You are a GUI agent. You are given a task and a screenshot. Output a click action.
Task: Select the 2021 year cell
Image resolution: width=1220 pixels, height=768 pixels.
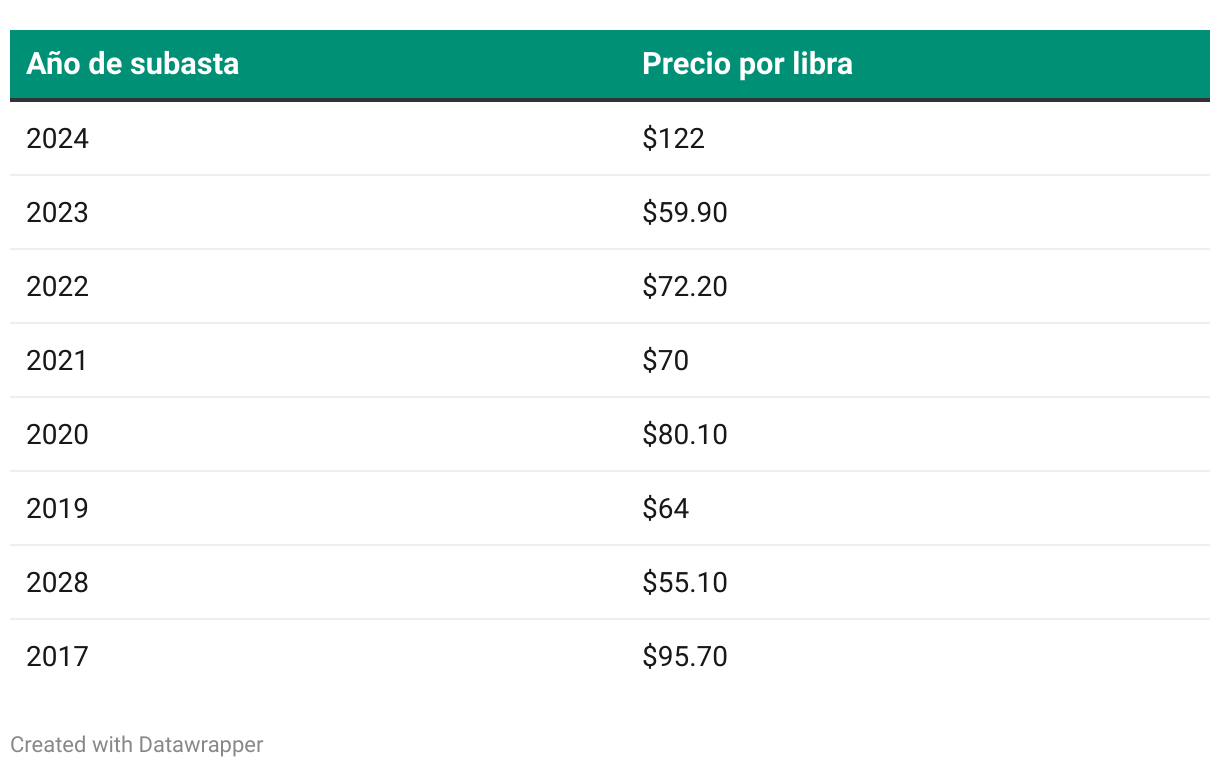coord(57,360)
